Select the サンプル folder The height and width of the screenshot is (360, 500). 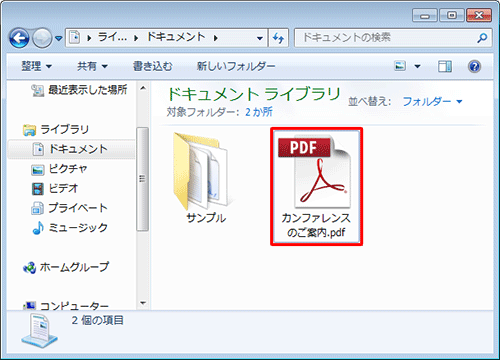point(204,178)
